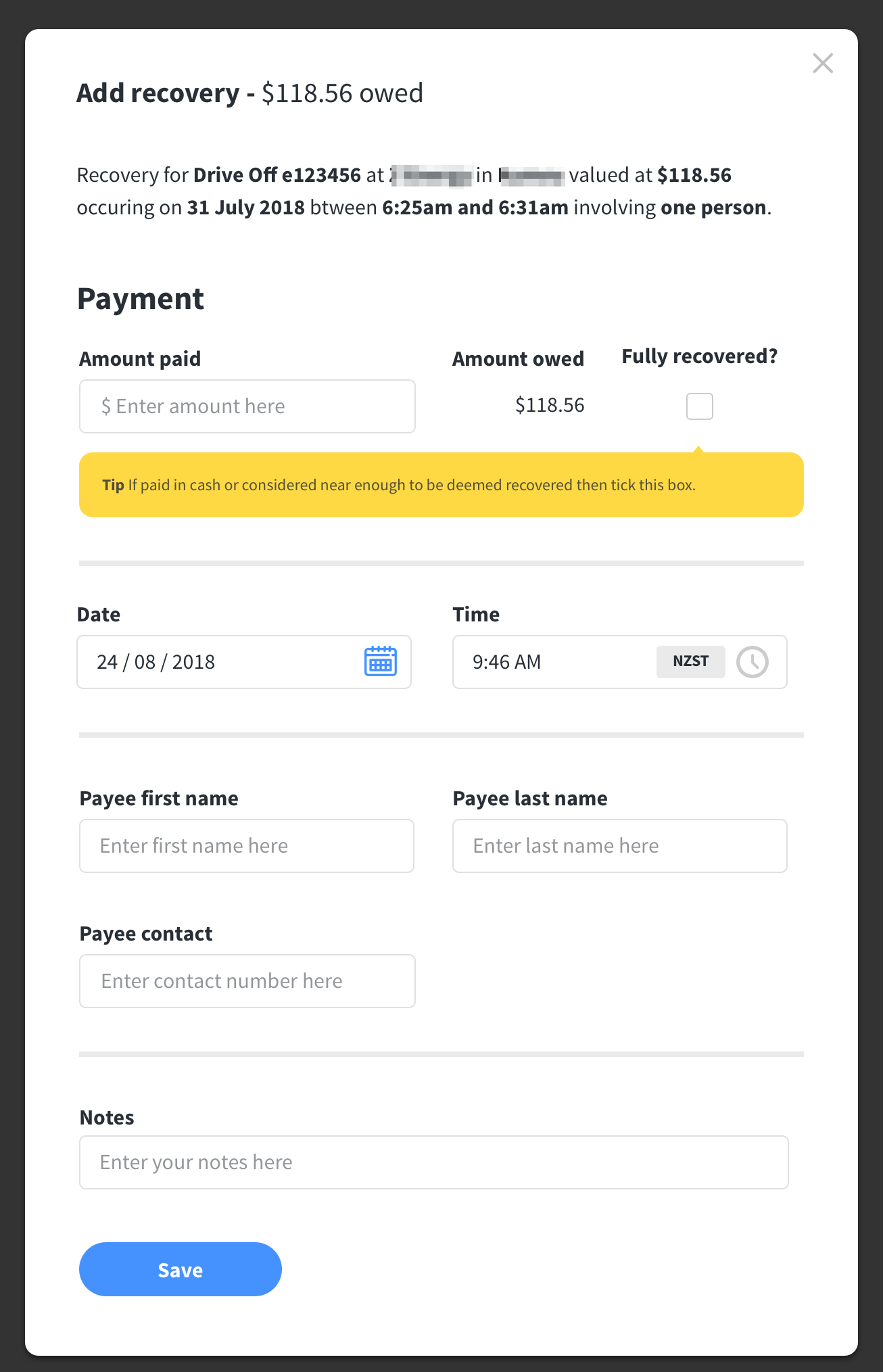Click the Payee first name field
This screenshot has width=883, height=1372.
point(247,845)
